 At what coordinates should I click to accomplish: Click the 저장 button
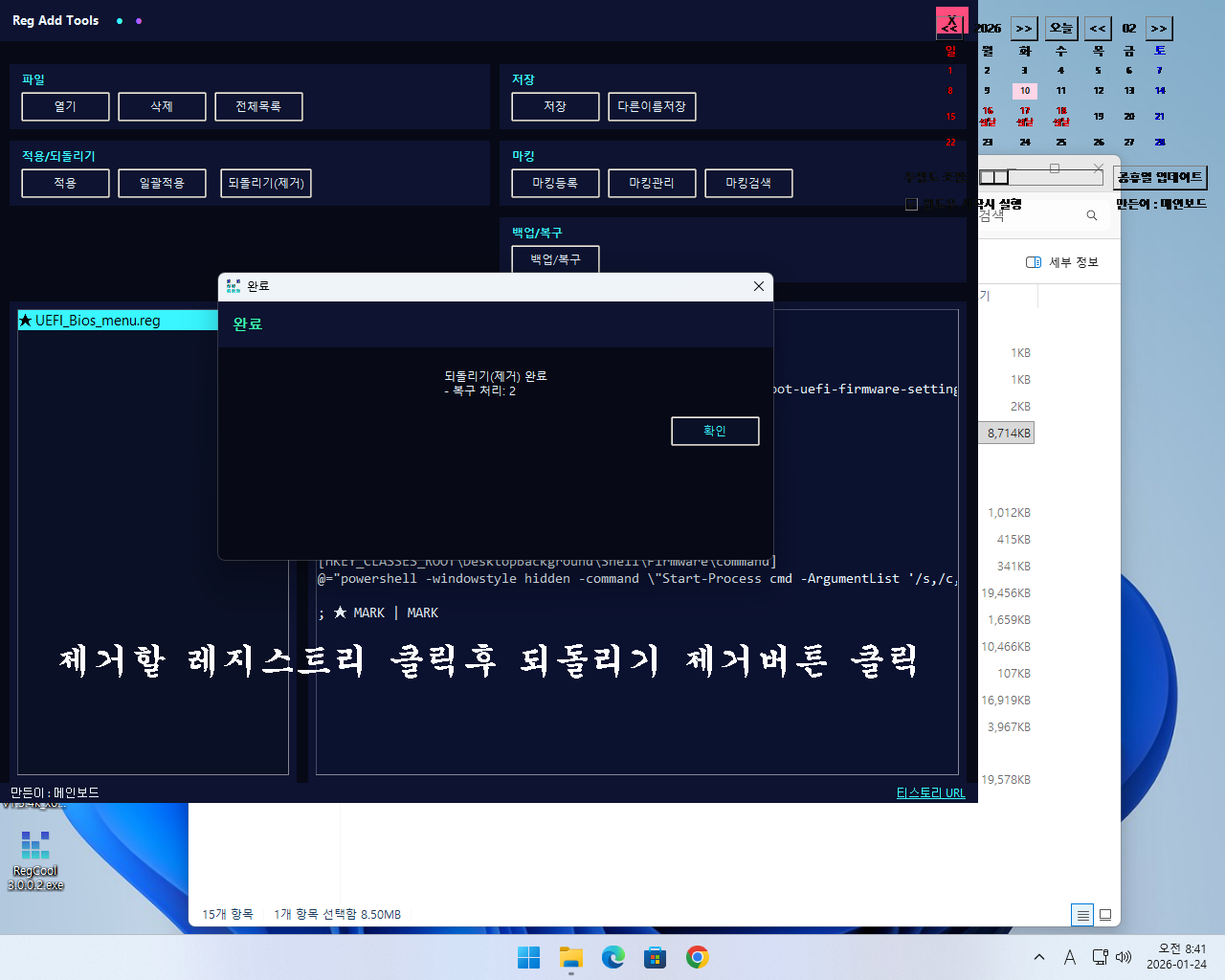click(555, 106)
